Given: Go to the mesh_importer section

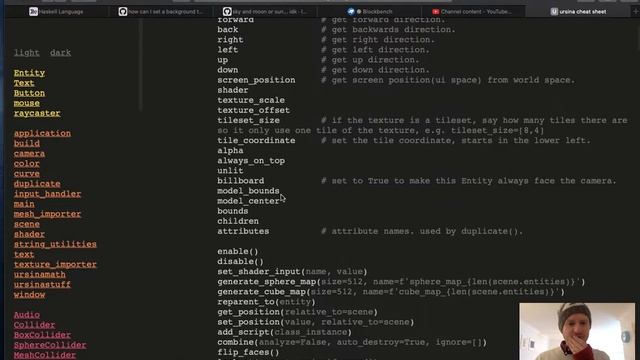Looking at the screenshot, I should [x=47, y=214].
